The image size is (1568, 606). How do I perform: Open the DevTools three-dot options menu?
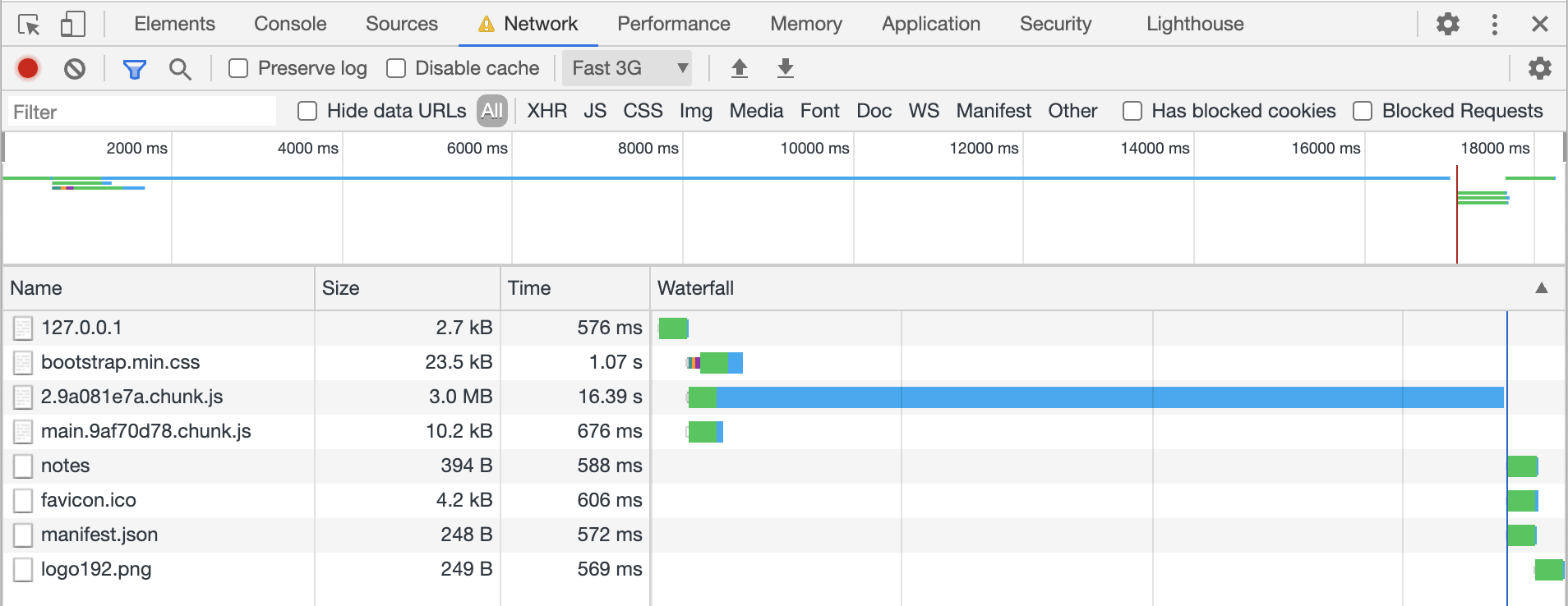click(x=1494, y=25)
